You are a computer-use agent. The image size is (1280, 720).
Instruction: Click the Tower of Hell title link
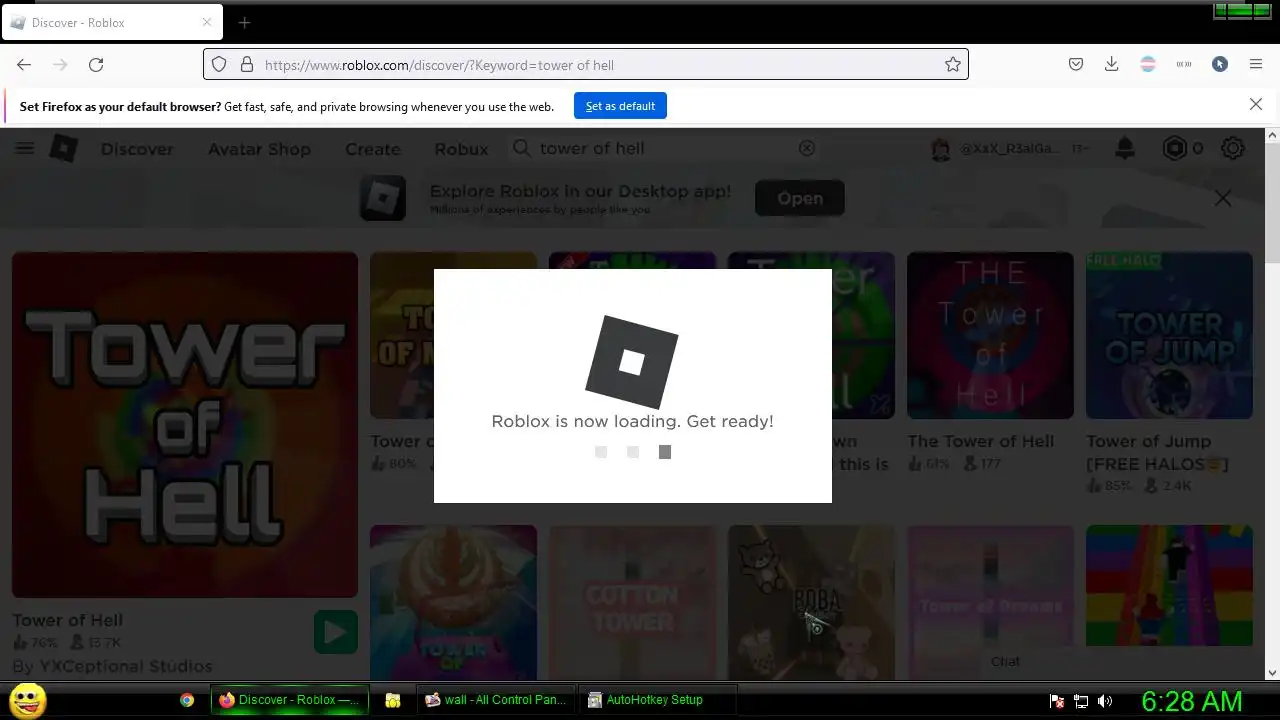coord(67,620)
